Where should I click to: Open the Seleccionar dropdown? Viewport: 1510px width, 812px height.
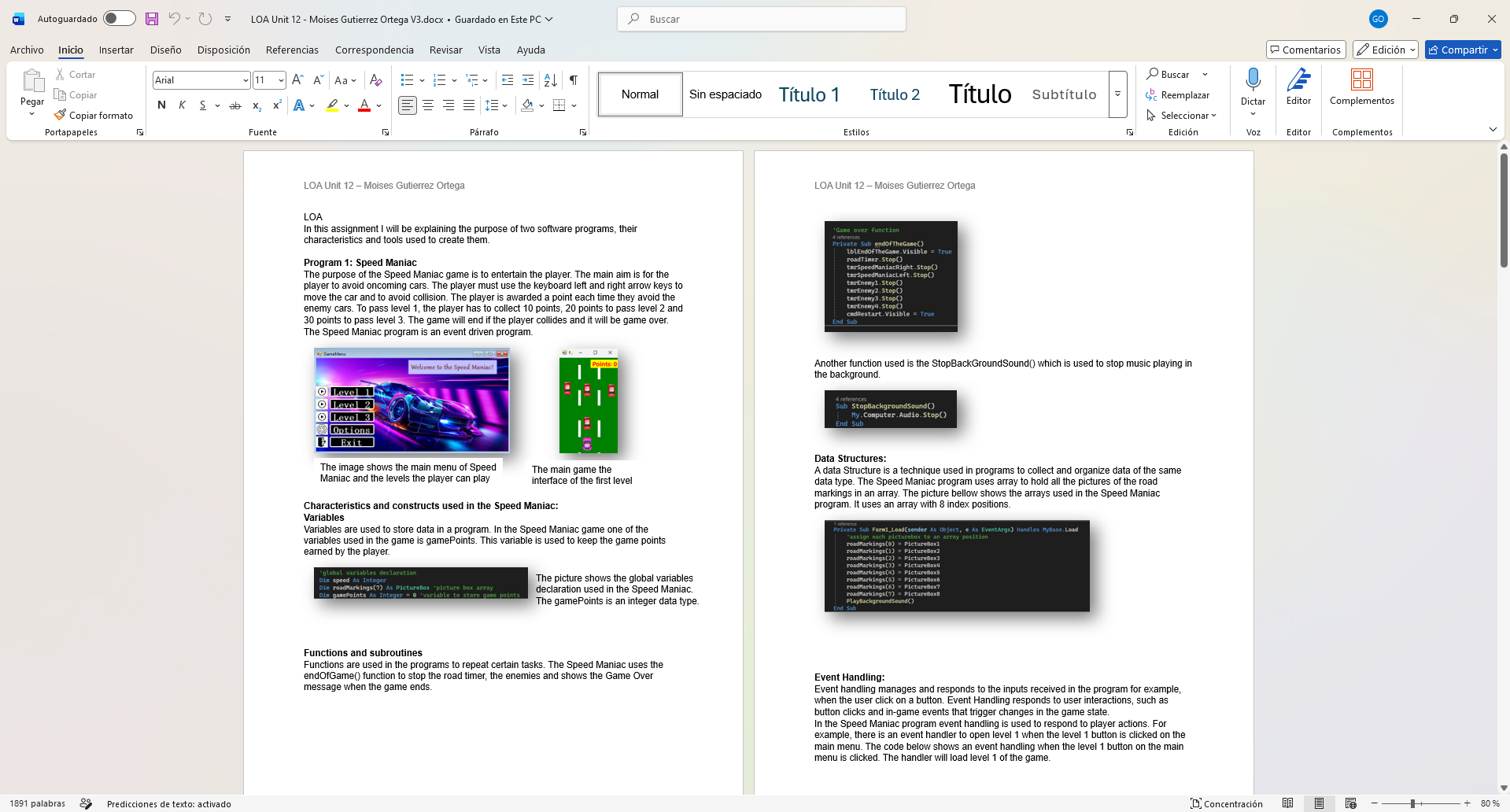coord(1181,116)
